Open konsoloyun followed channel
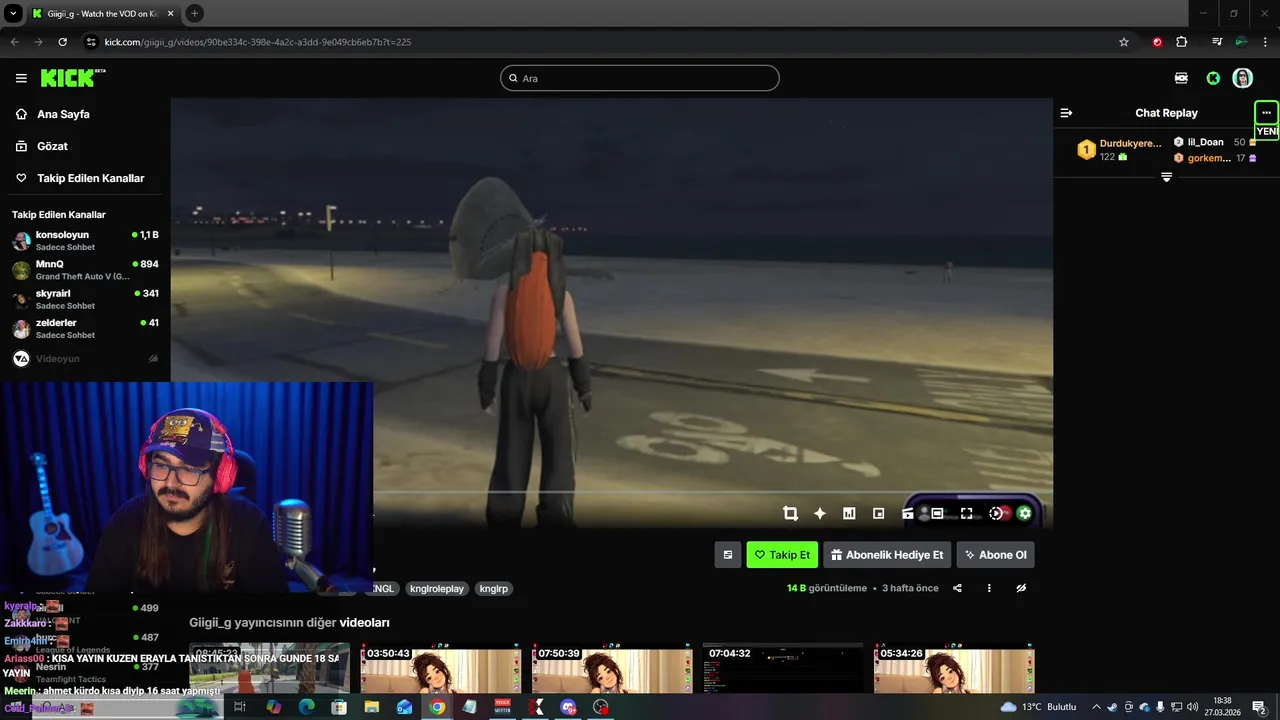The image size is (1280, 720). point(85,240)
